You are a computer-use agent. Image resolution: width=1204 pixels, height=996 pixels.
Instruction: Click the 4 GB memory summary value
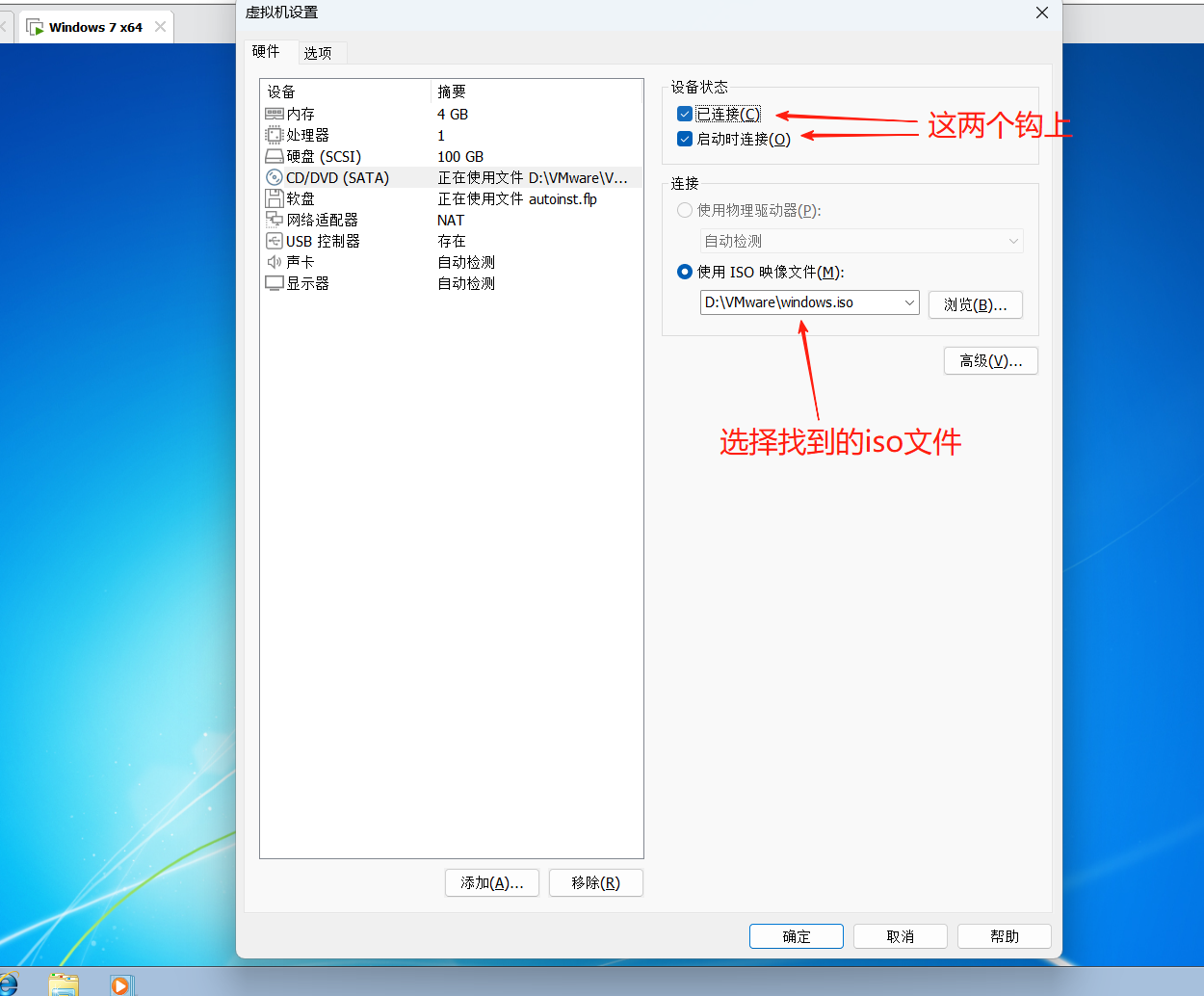point(453,114)
